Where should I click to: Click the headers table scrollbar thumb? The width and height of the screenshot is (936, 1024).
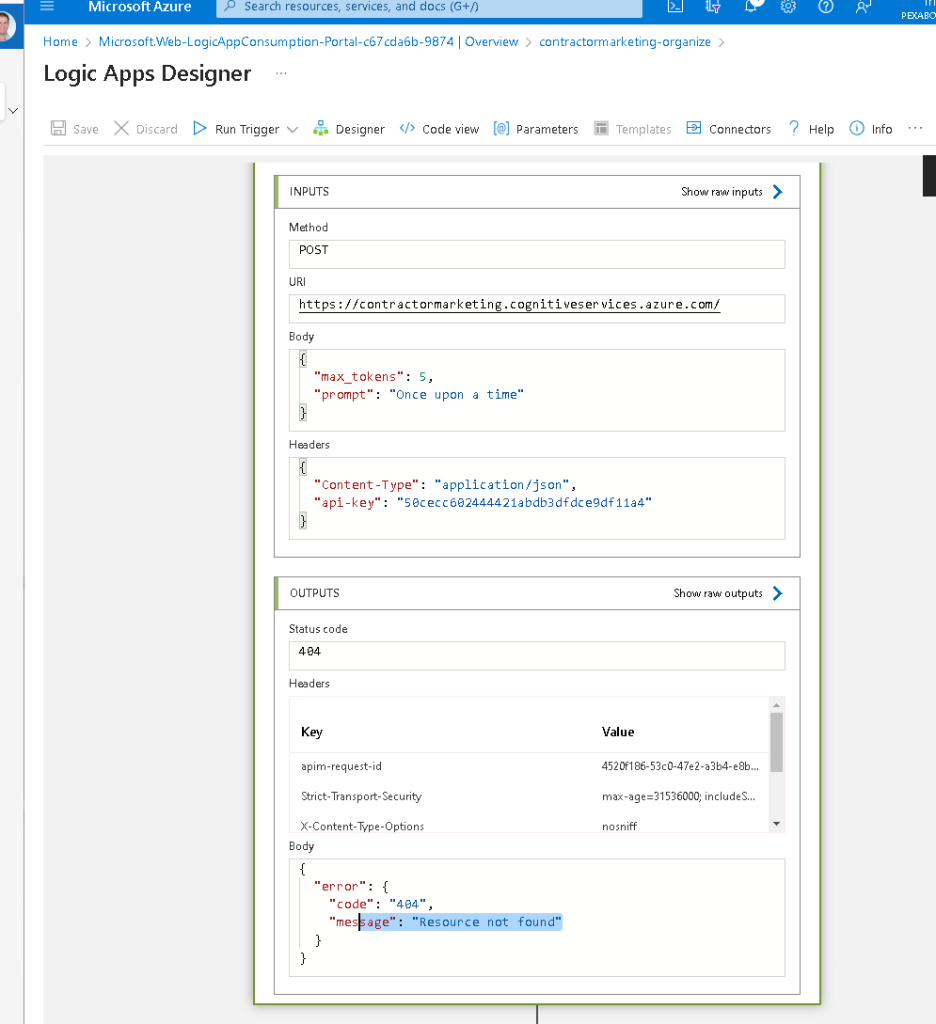tap(777, 743)
